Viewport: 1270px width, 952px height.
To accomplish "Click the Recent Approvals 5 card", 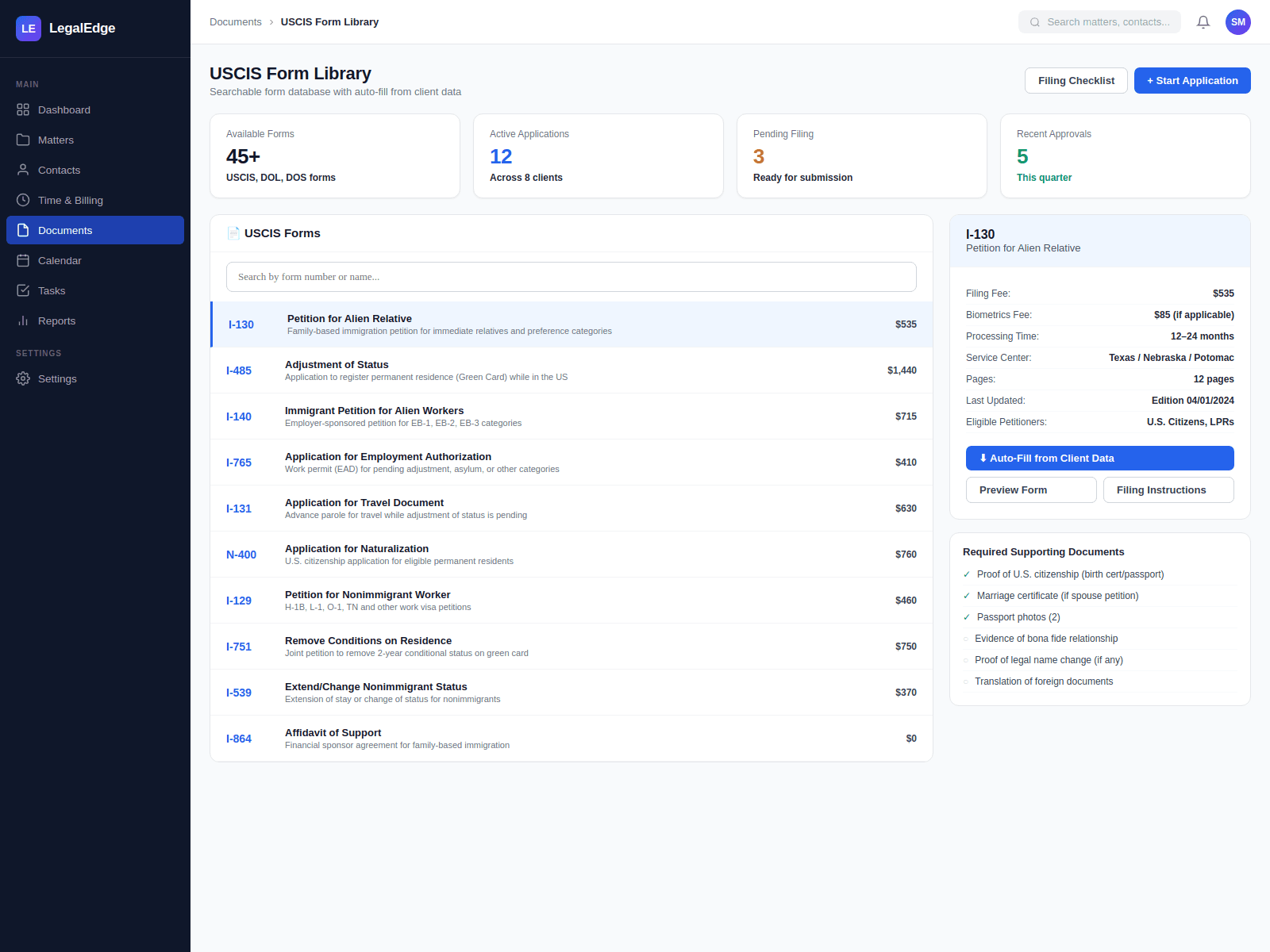I will coord(1126,156).
